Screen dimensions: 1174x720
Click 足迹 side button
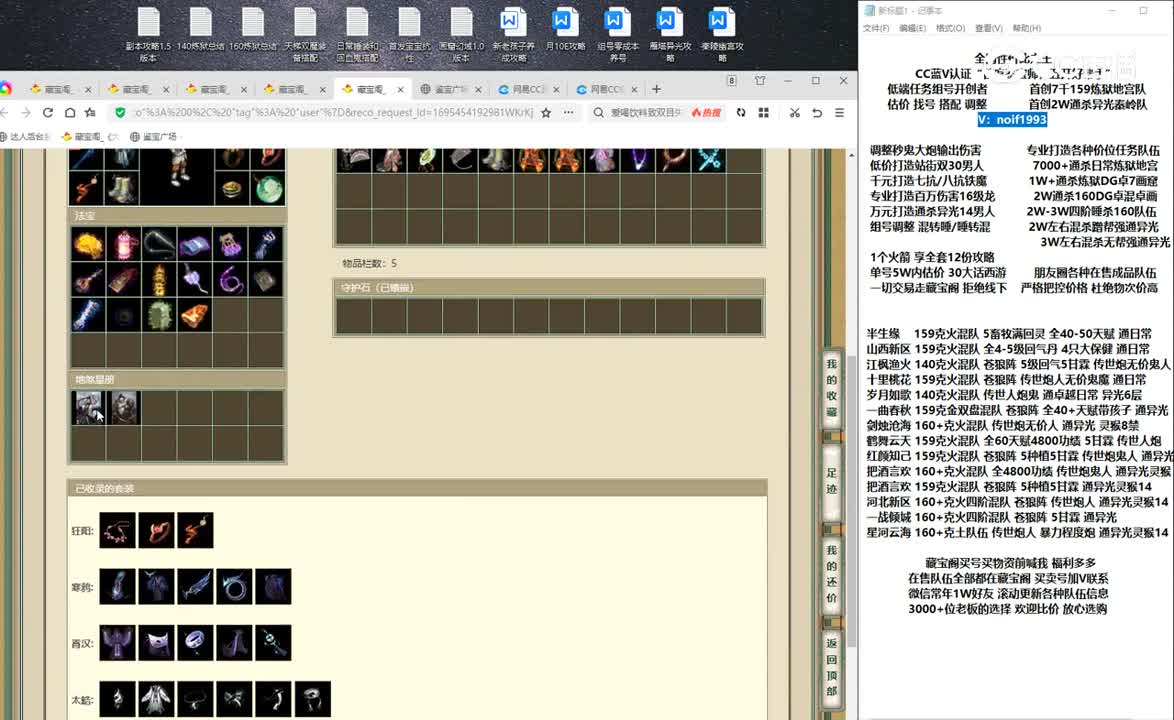click(x=832, y=481)
